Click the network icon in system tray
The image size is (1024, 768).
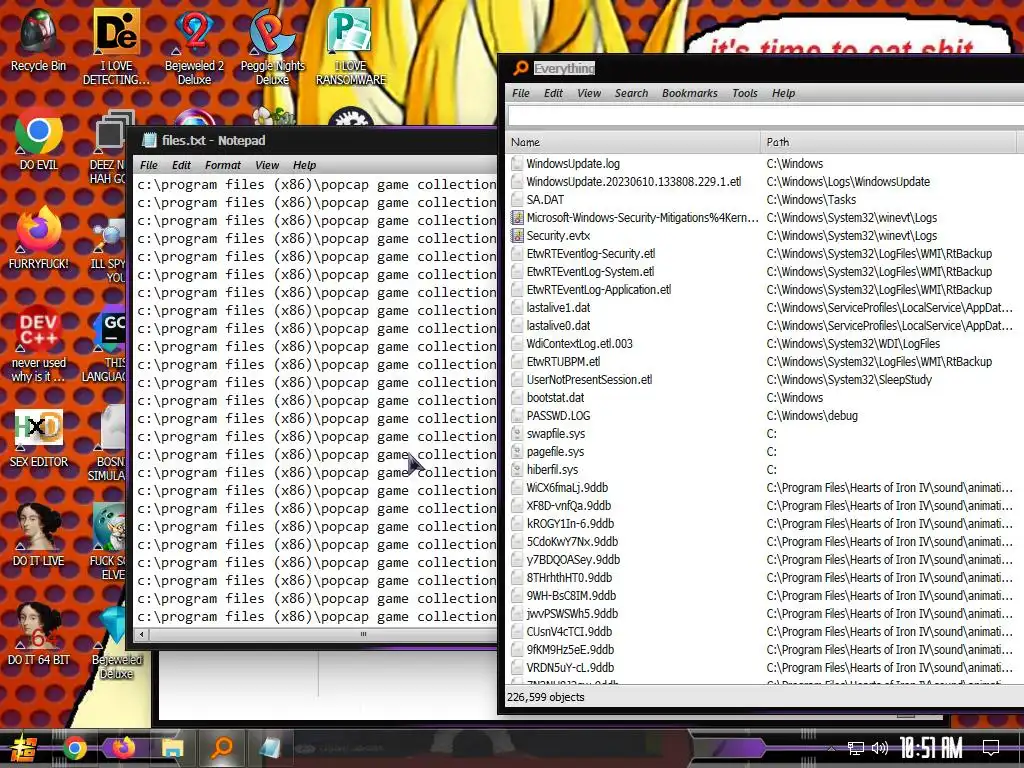tap(856, 748)
